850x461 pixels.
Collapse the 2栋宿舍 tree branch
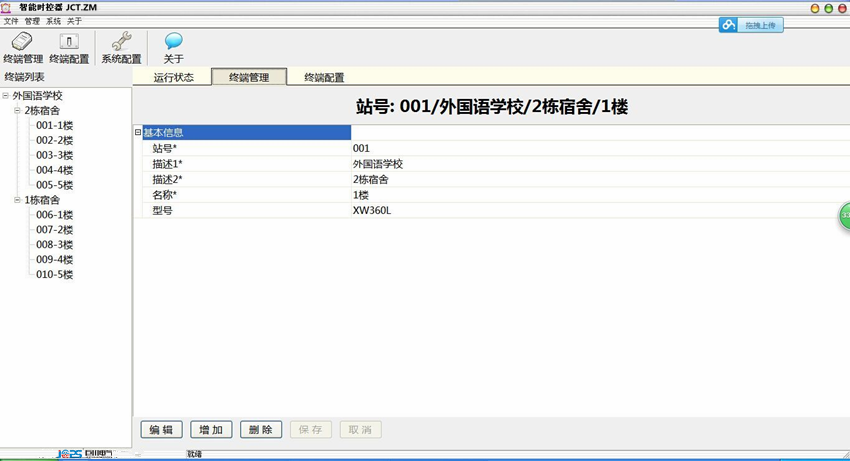[x=17, y=111]
